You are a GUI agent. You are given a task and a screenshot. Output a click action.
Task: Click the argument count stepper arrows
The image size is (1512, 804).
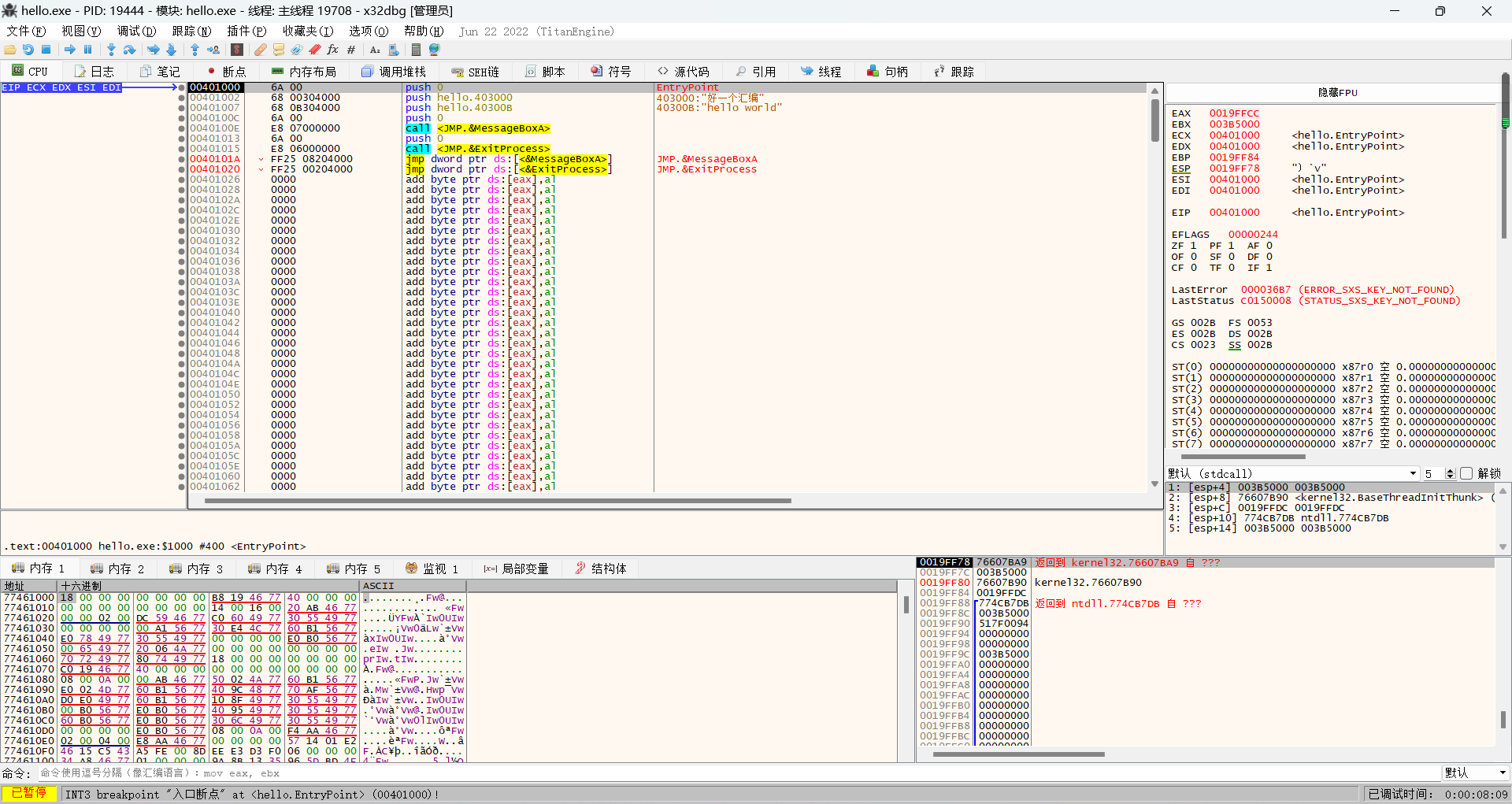coord(1451,473)
